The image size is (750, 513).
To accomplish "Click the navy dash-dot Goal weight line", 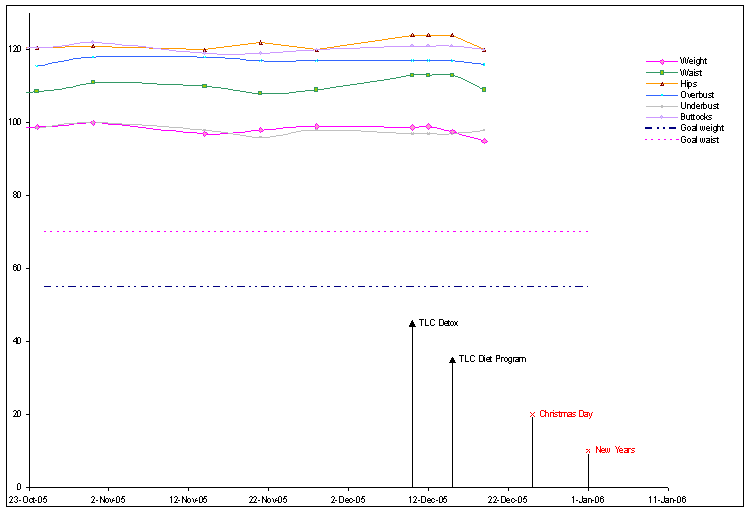I will (316, 286).
